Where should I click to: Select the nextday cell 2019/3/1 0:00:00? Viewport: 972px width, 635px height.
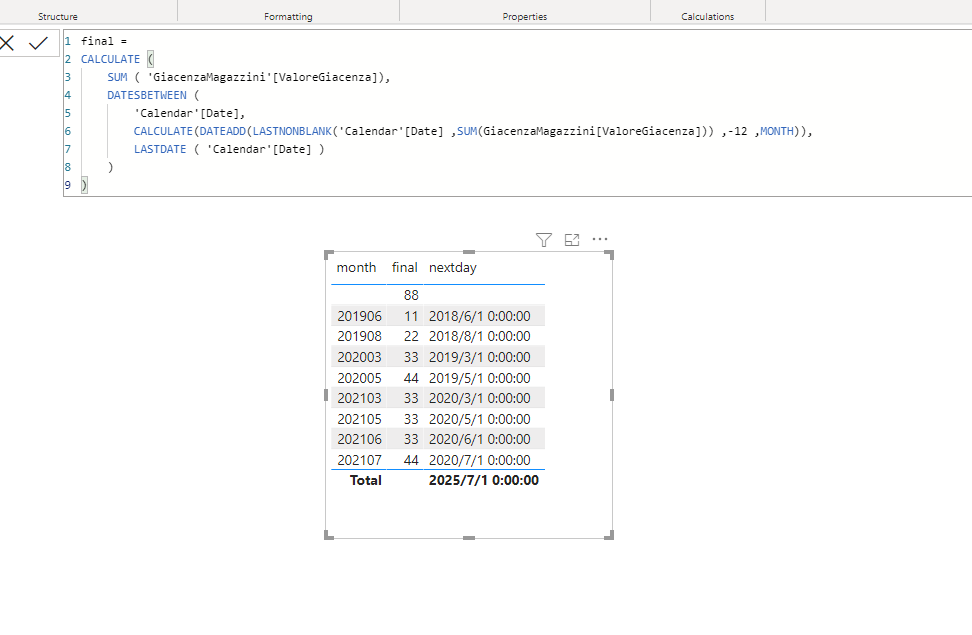(480, 357)
